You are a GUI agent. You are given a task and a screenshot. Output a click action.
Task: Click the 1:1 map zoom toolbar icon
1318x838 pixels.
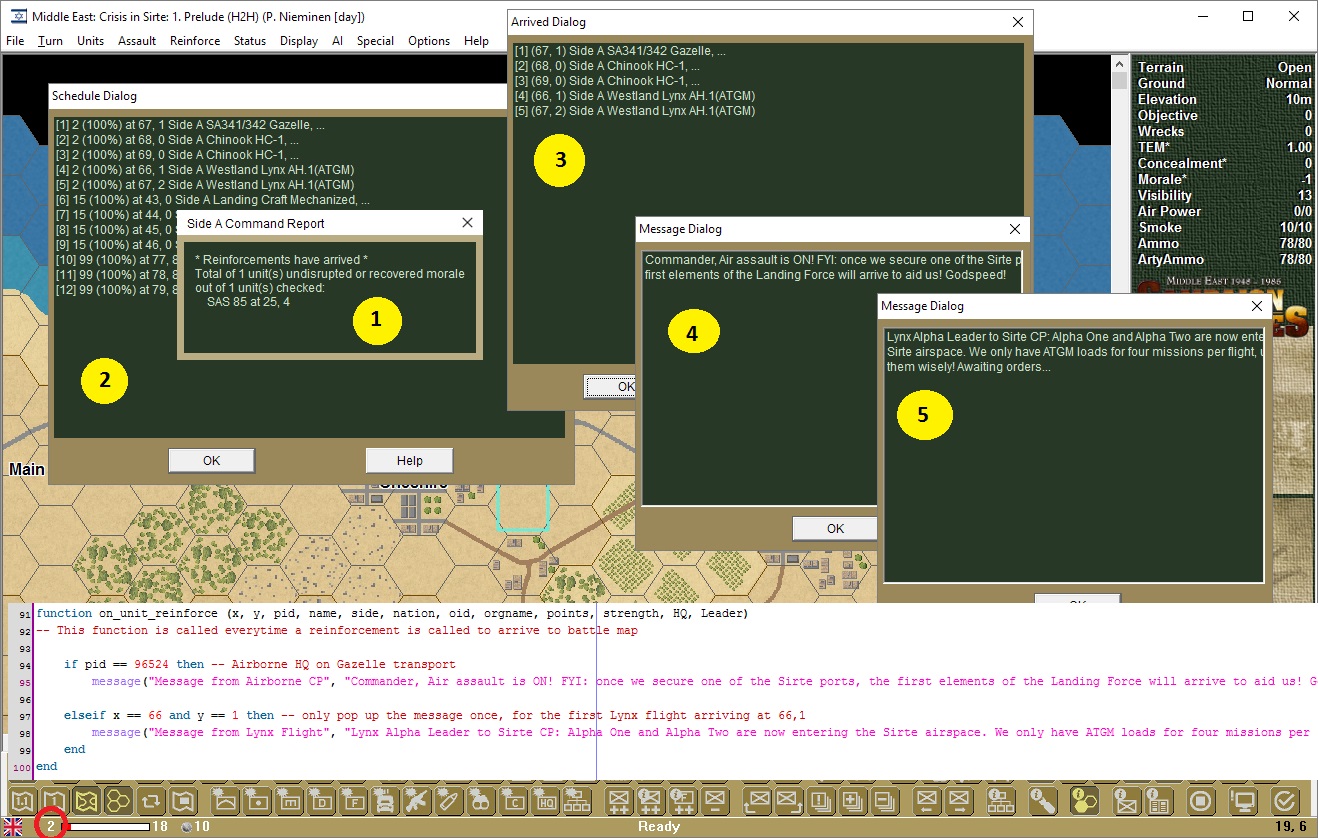pyautogui.click(x=22, y=800)
